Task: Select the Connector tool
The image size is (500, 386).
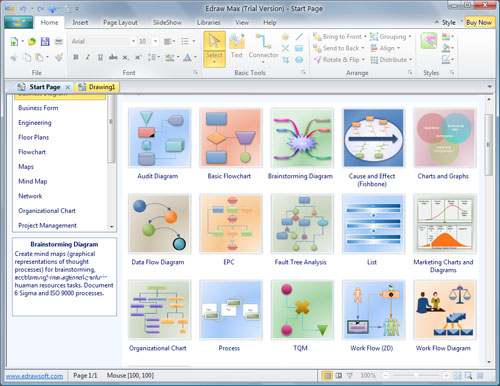Action: (263, 47)
